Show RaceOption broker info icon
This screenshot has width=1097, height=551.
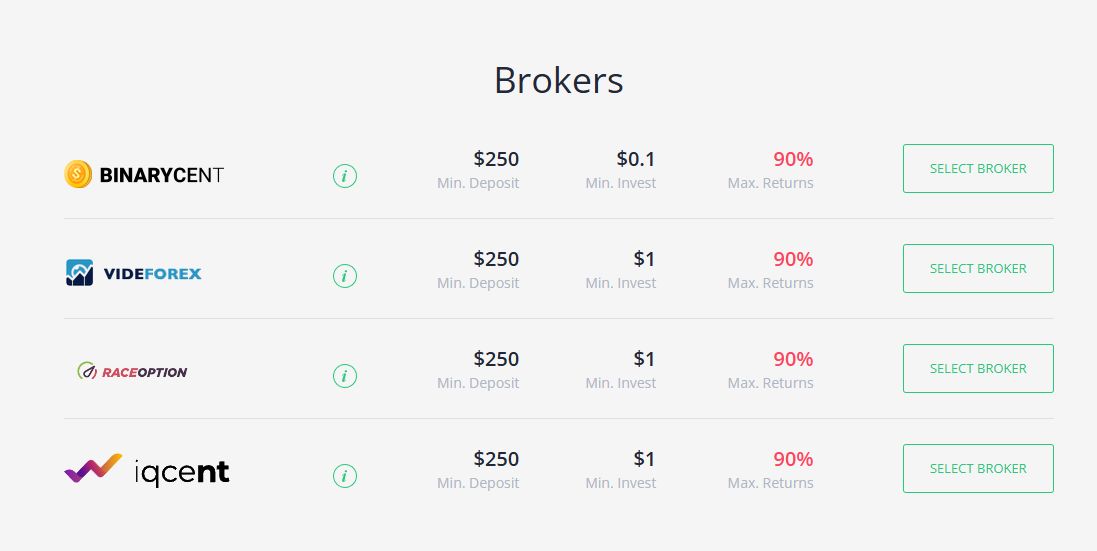click(344, 376)
